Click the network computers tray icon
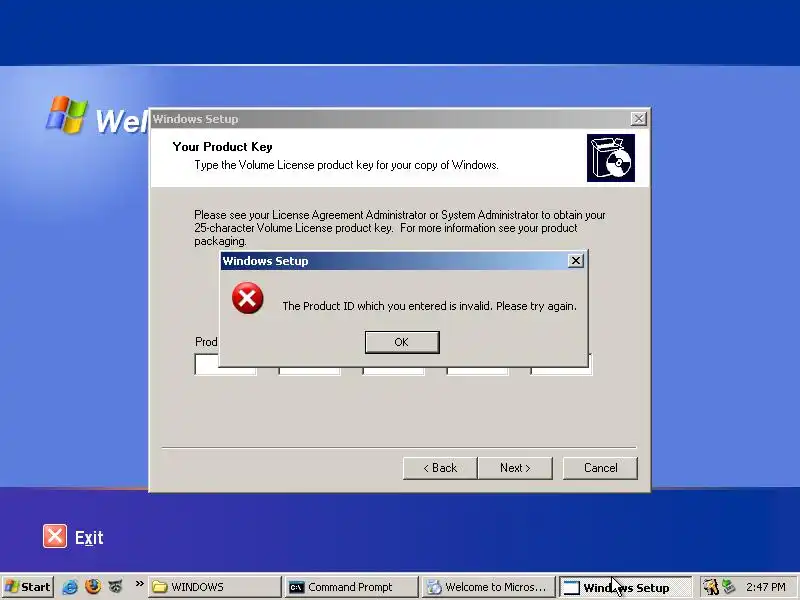This screenshot has height=600, width=800. pyautogui.click(x=729, y=587)
